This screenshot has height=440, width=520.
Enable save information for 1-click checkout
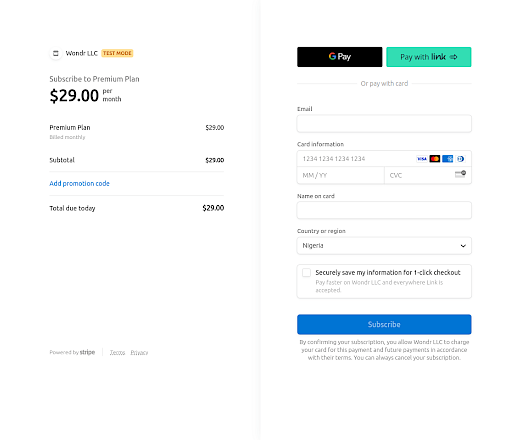[306, 273]
